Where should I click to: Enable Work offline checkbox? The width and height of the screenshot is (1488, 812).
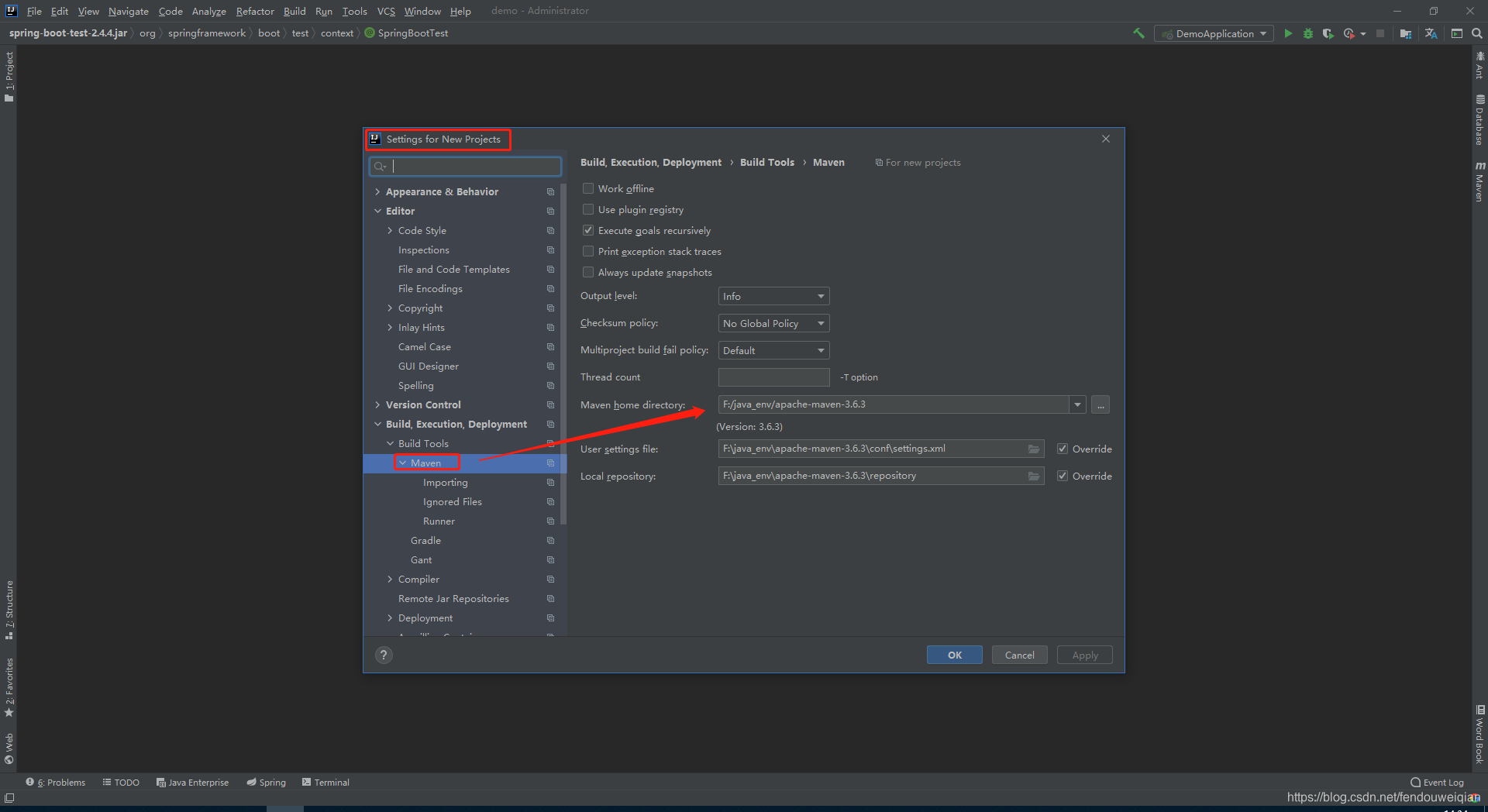pyautogui.click(x=588, y=188)
